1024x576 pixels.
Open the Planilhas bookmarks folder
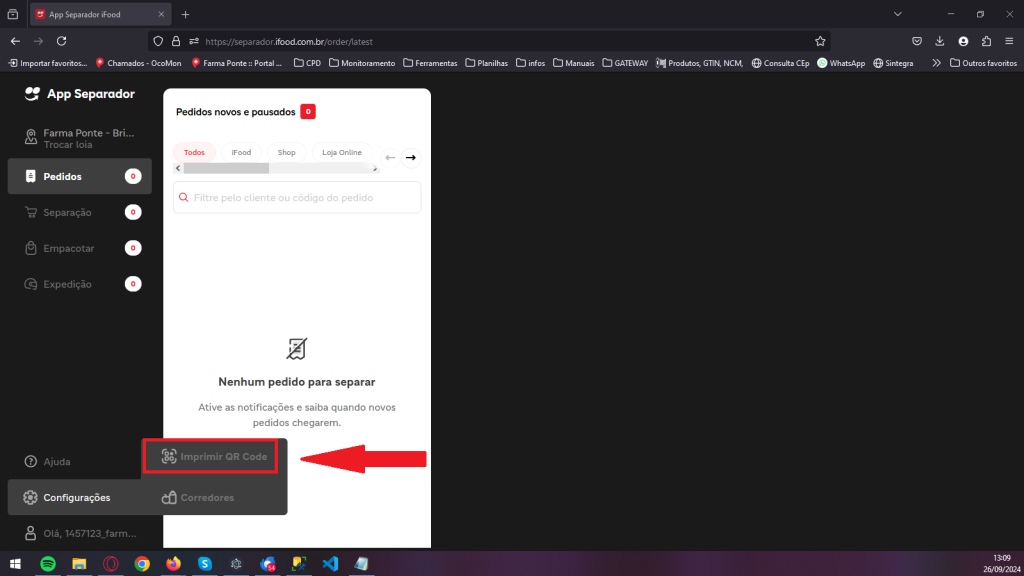coord(487,63)
